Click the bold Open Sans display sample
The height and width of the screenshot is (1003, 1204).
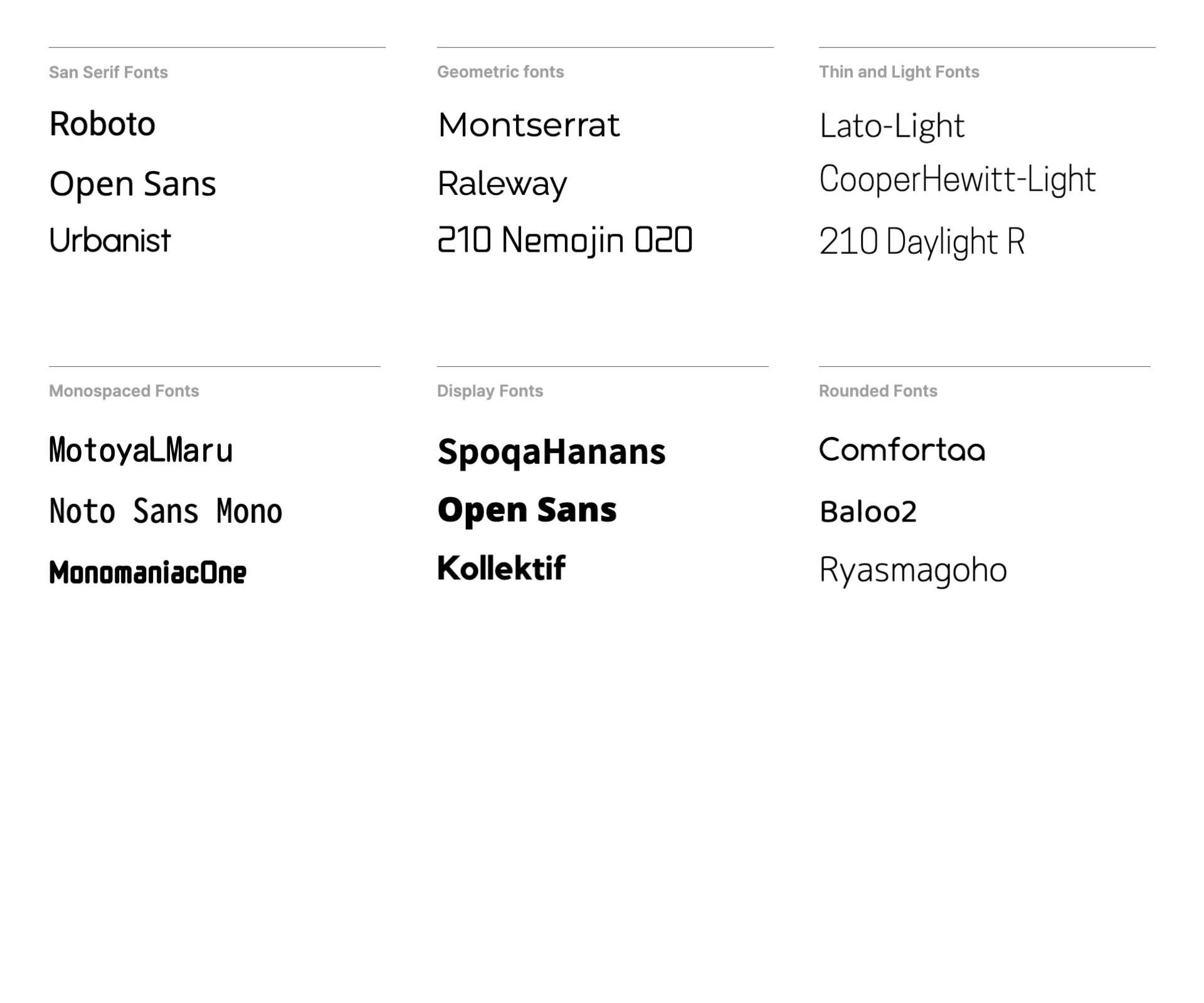point(527,511)
